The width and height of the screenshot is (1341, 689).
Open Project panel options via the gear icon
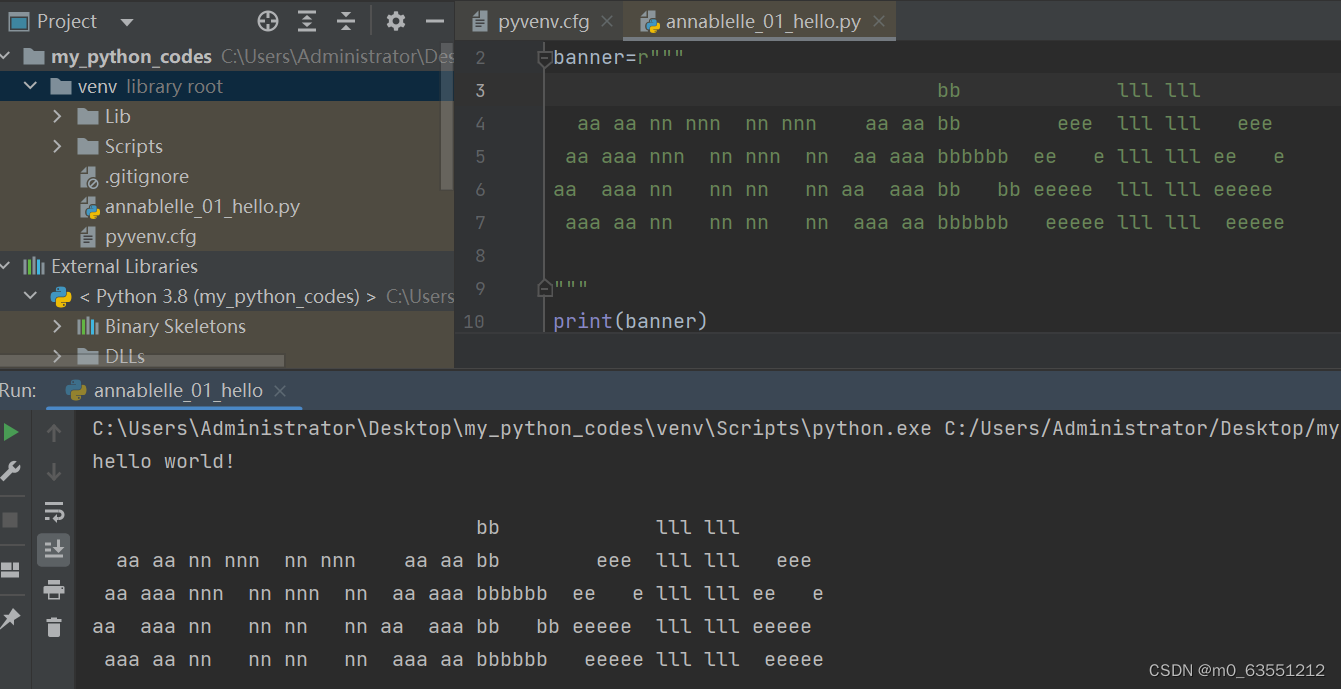tap(395, 20)
